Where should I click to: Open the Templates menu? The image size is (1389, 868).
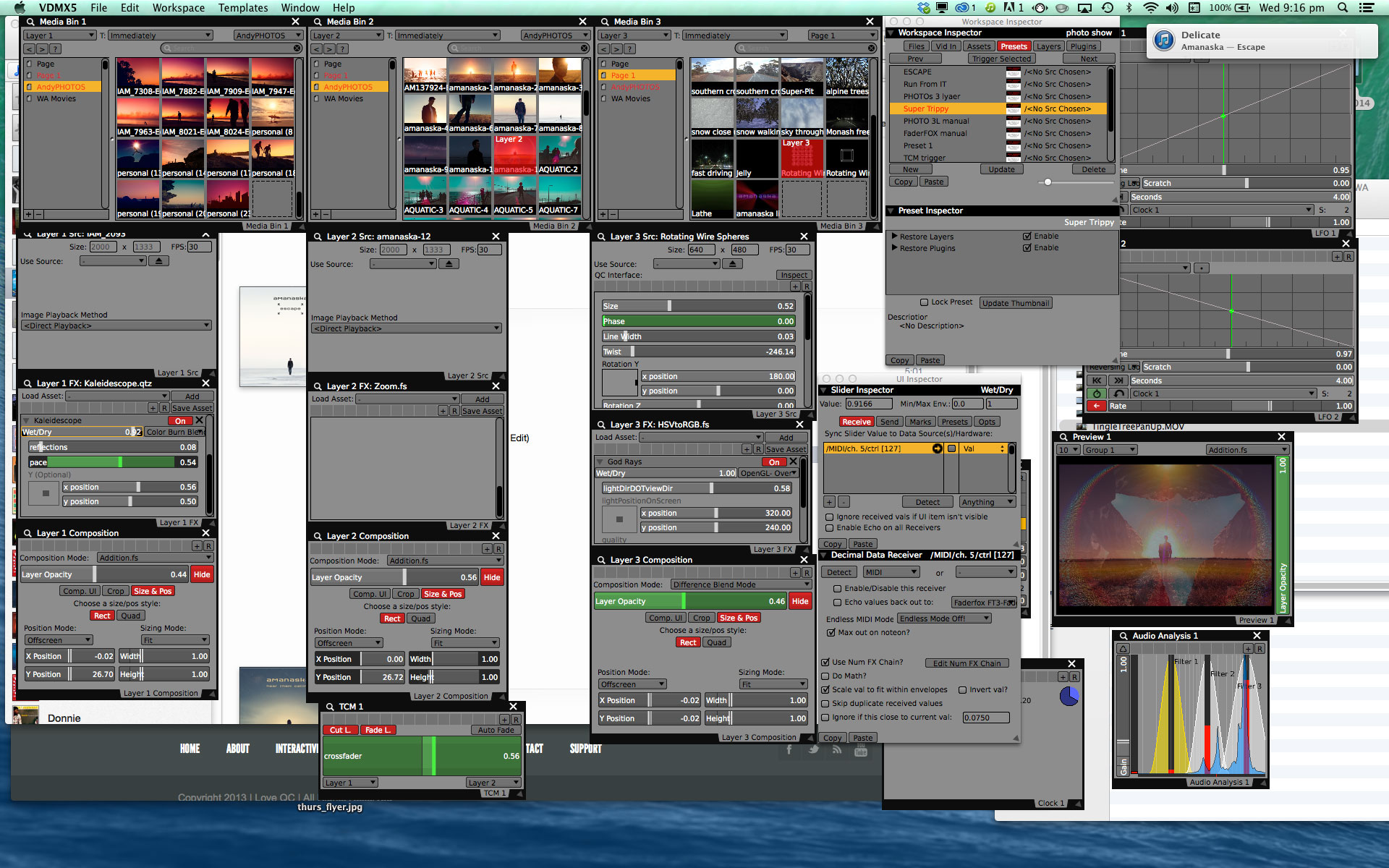coord(243,8)
